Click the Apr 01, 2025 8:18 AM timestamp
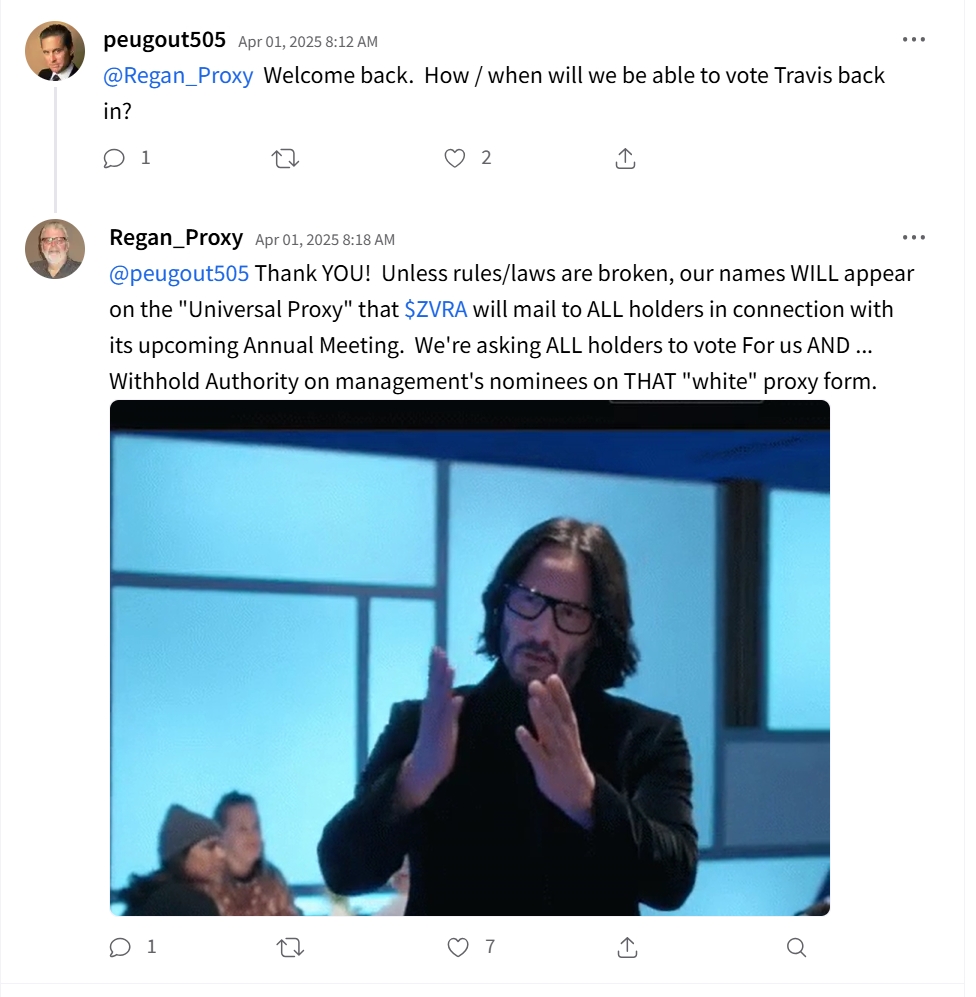The width and height of the screenshot is (976, 997). [325, 240]
